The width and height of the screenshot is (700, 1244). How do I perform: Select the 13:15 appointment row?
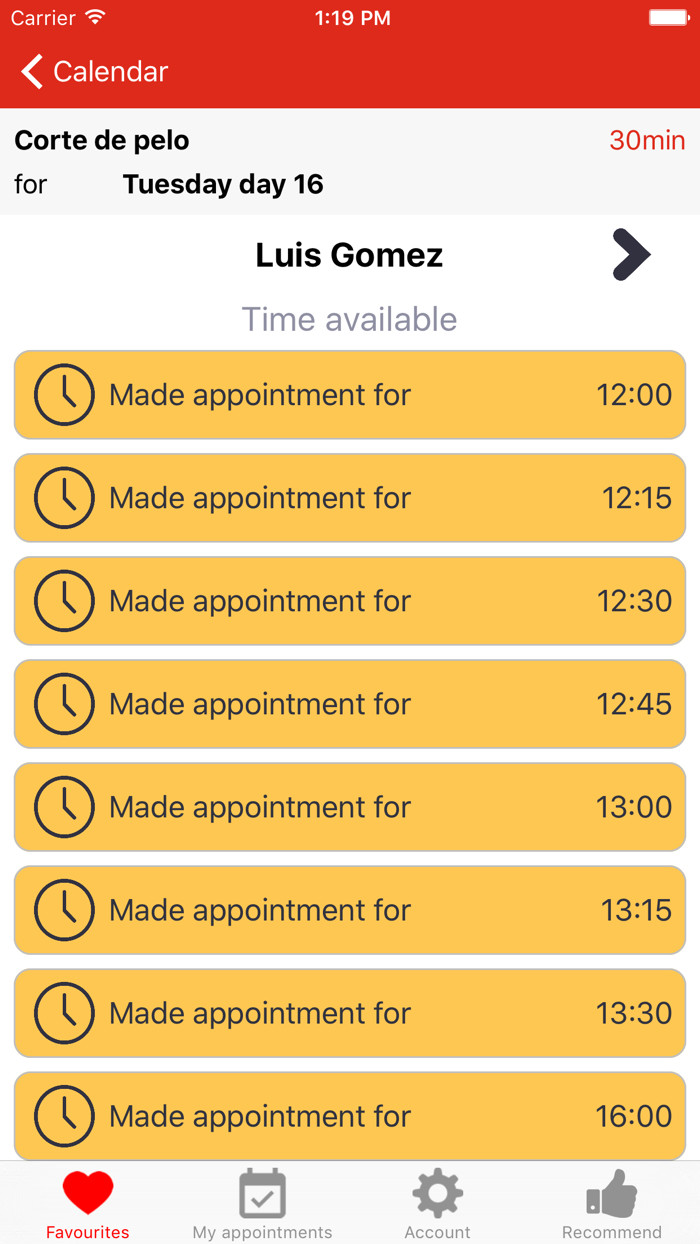point(350,910)
